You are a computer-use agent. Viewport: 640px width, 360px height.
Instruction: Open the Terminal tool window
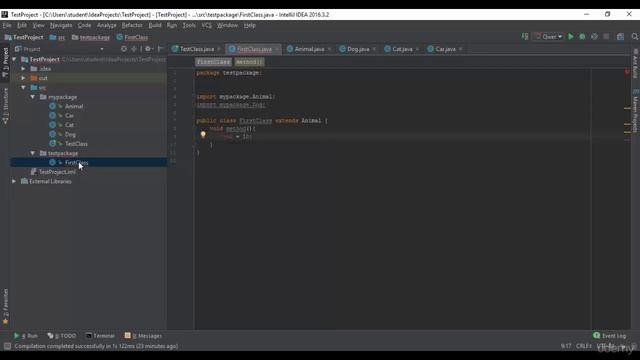100,336
